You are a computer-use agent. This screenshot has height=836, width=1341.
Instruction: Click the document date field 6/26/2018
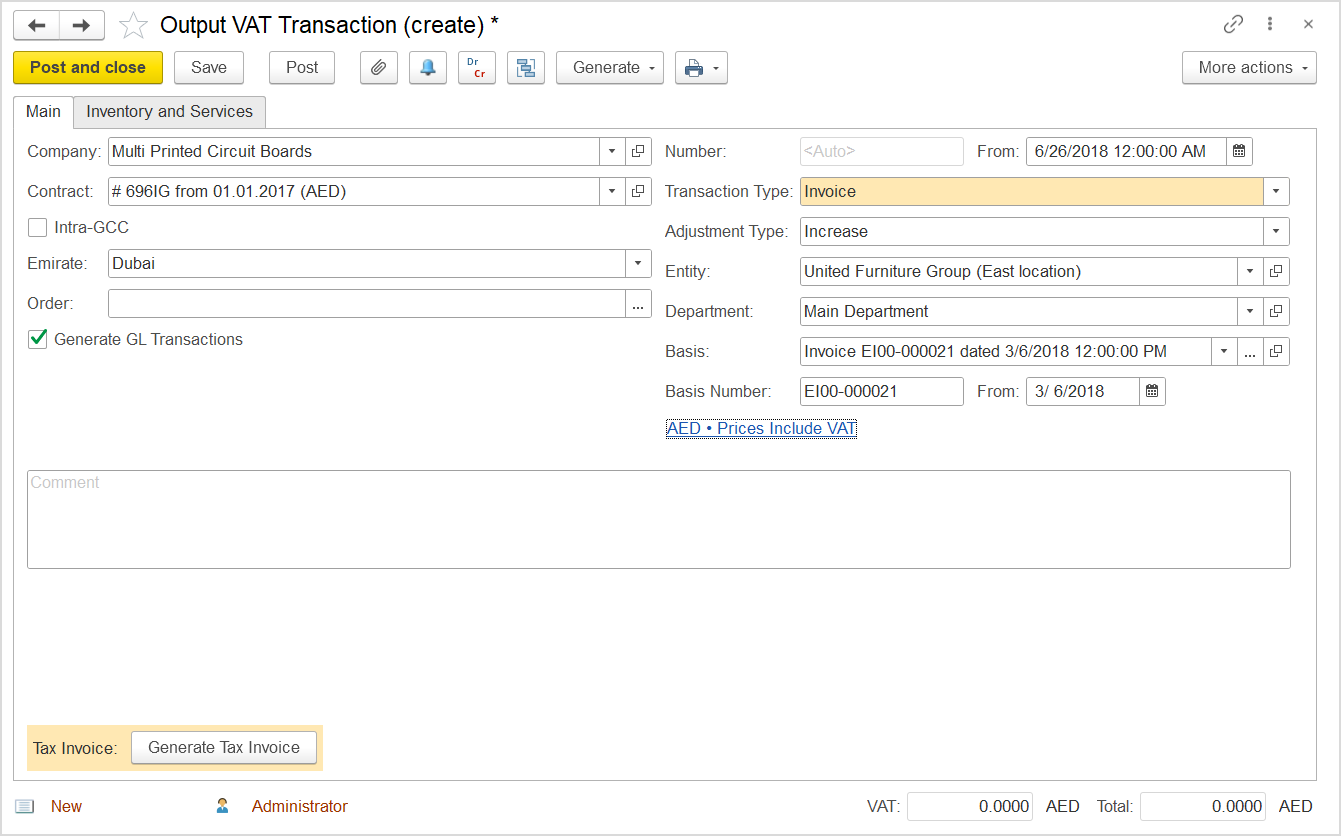point(1126,152)
